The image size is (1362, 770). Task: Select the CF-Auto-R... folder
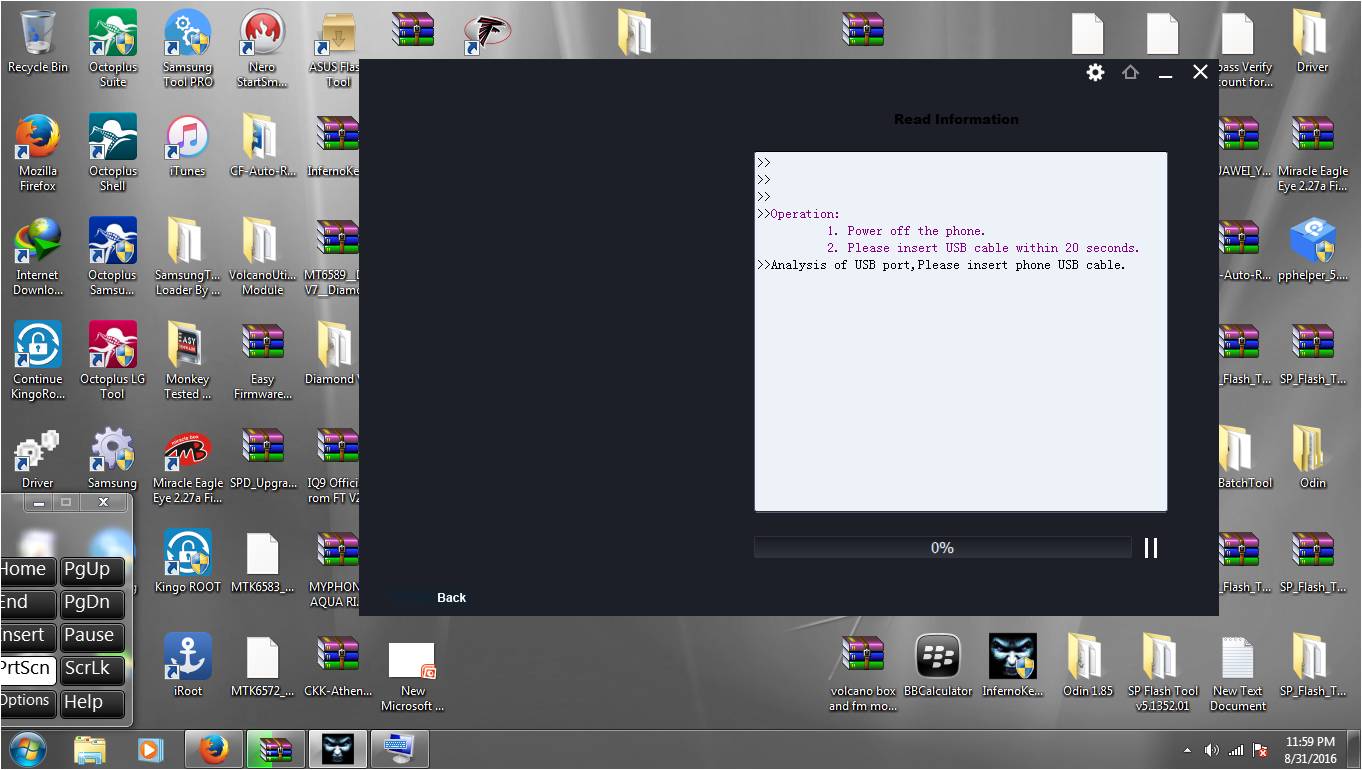(262, 146)
